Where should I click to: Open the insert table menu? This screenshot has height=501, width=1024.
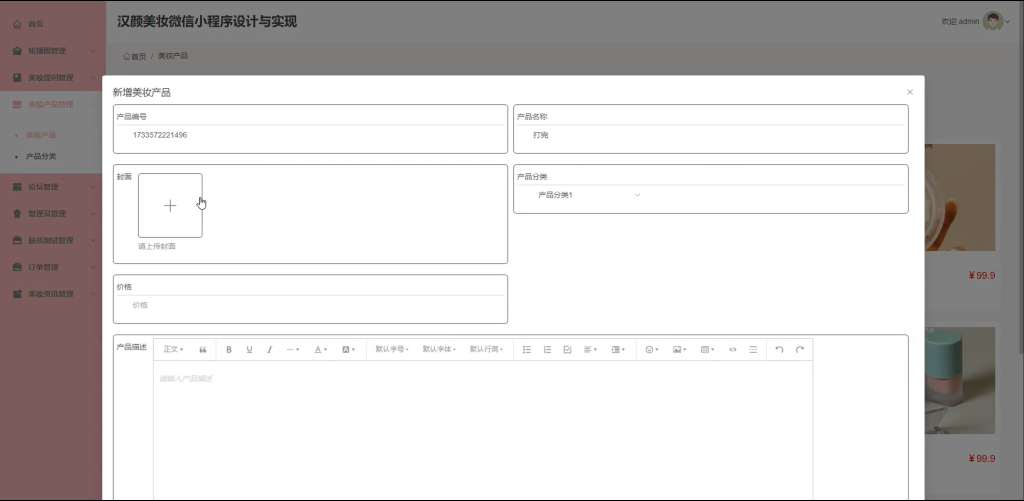coord(707,349)
